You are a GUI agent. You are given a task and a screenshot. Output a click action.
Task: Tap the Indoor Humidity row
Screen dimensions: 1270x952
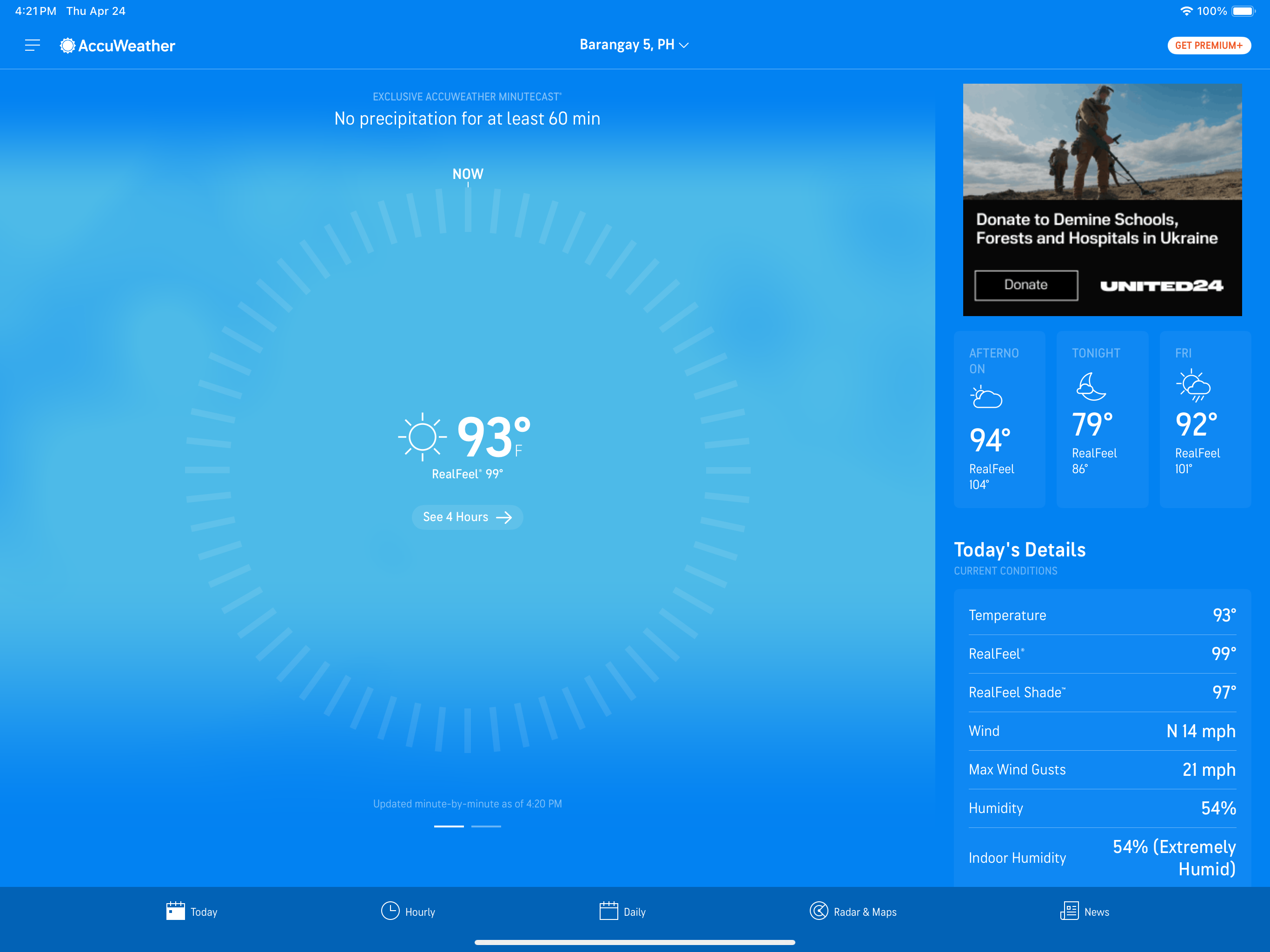click(1102, 858)
